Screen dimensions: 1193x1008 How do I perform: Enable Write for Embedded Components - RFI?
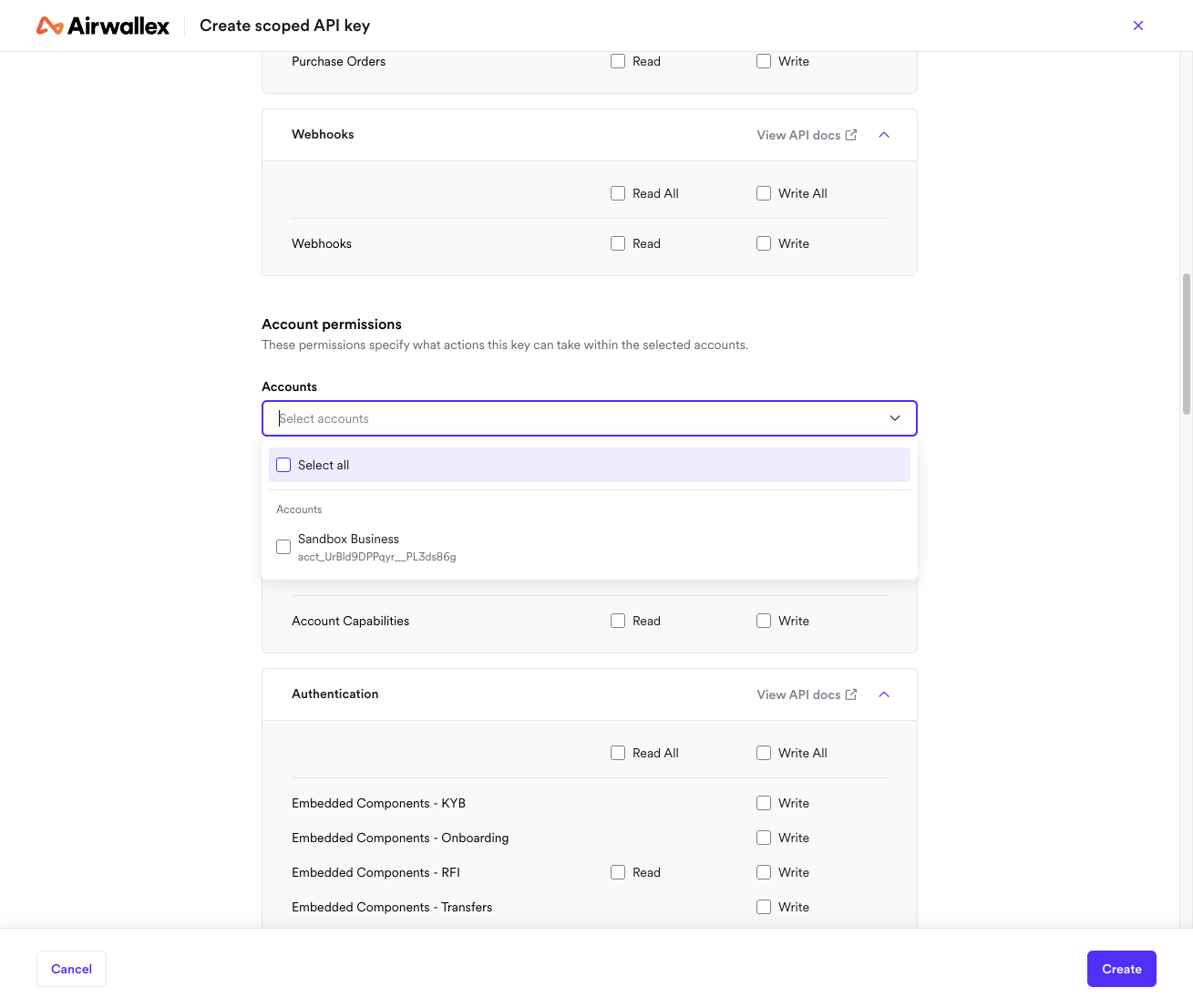click(x=764, y=872)
